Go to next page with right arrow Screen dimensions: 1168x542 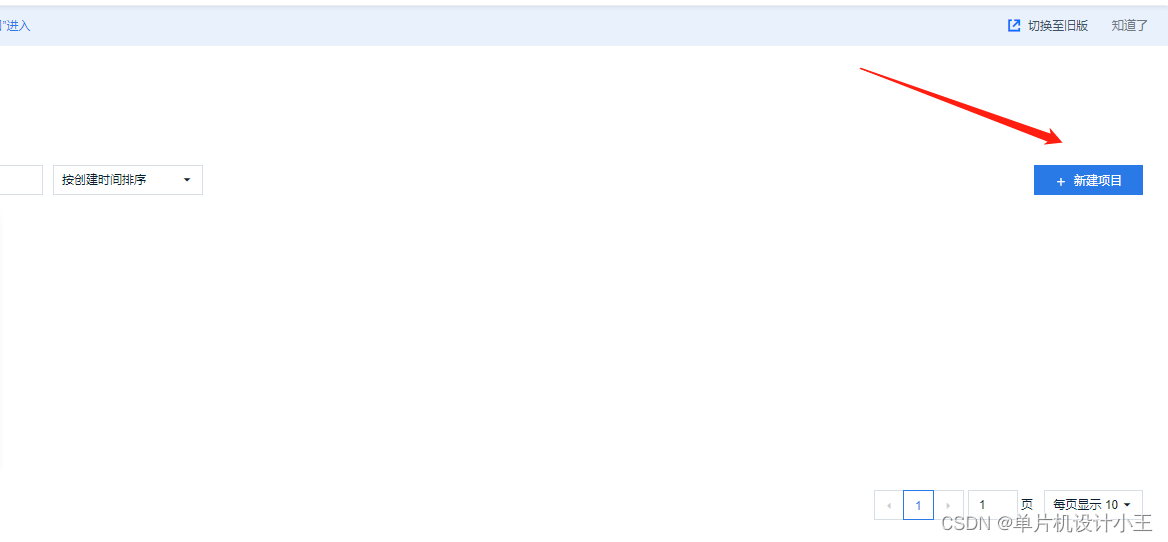[x=948, y=506]
